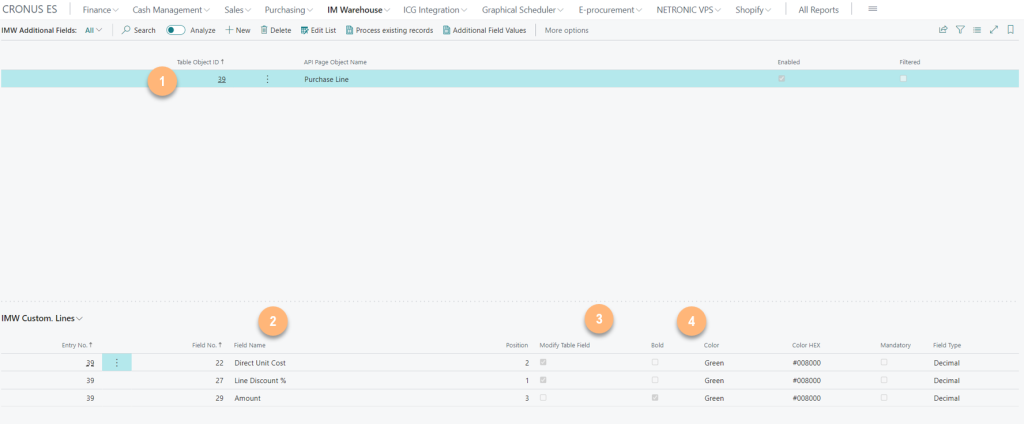This screenshot has height=424, width=1024.
Task: Click the list view layout icon
Action: click(x=977, y=29)
